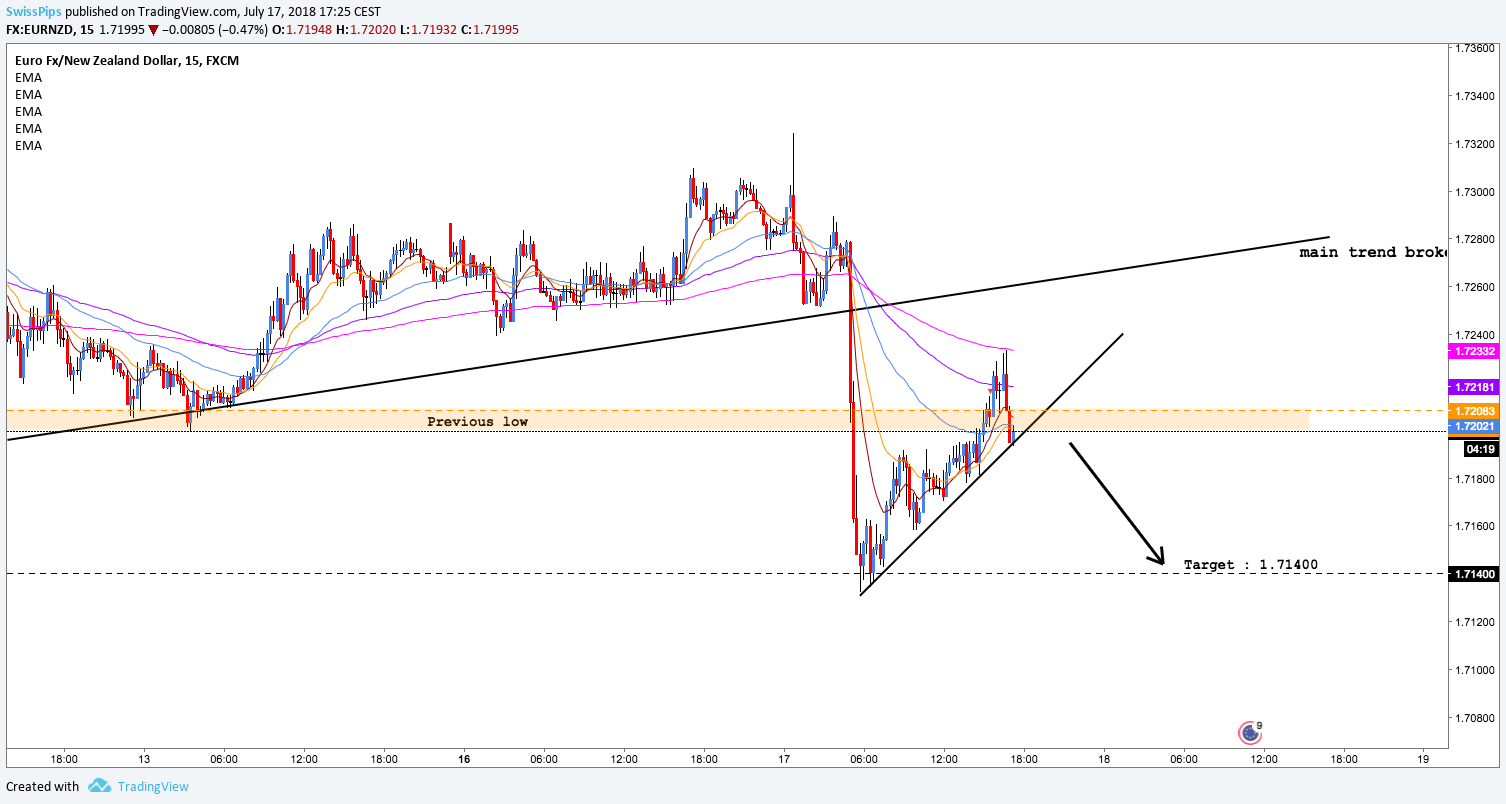Viewport: 1506px width, 804px height.
Task: Click the 1.73000 price axis label
Action: [x=1475, y=192]
